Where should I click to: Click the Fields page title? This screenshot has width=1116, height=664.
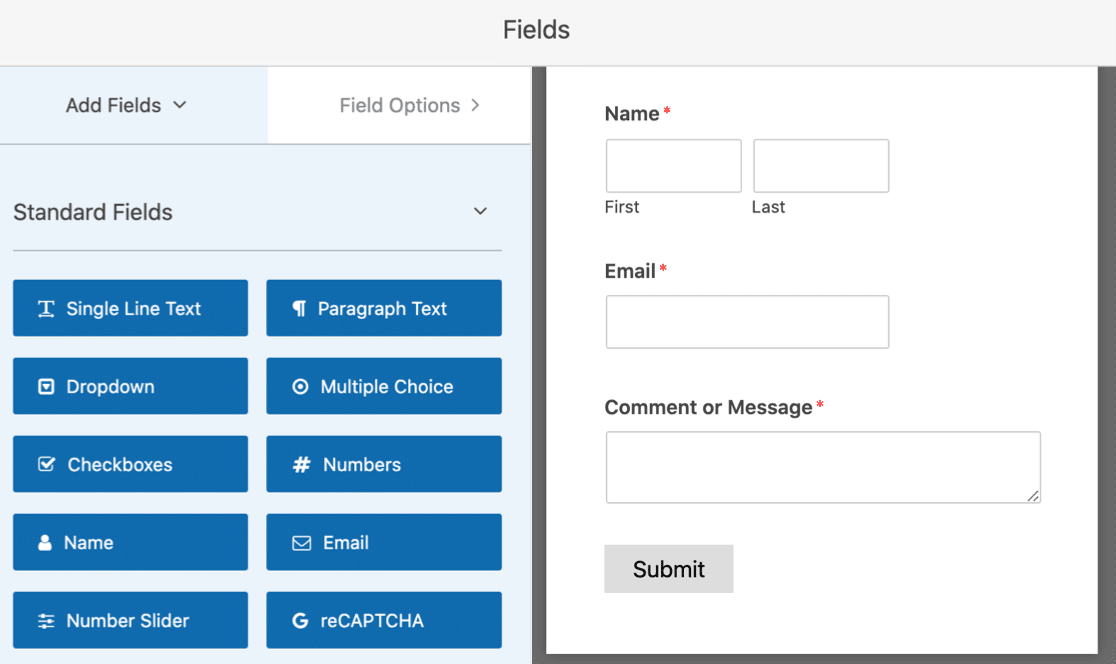tap(536, 30)
